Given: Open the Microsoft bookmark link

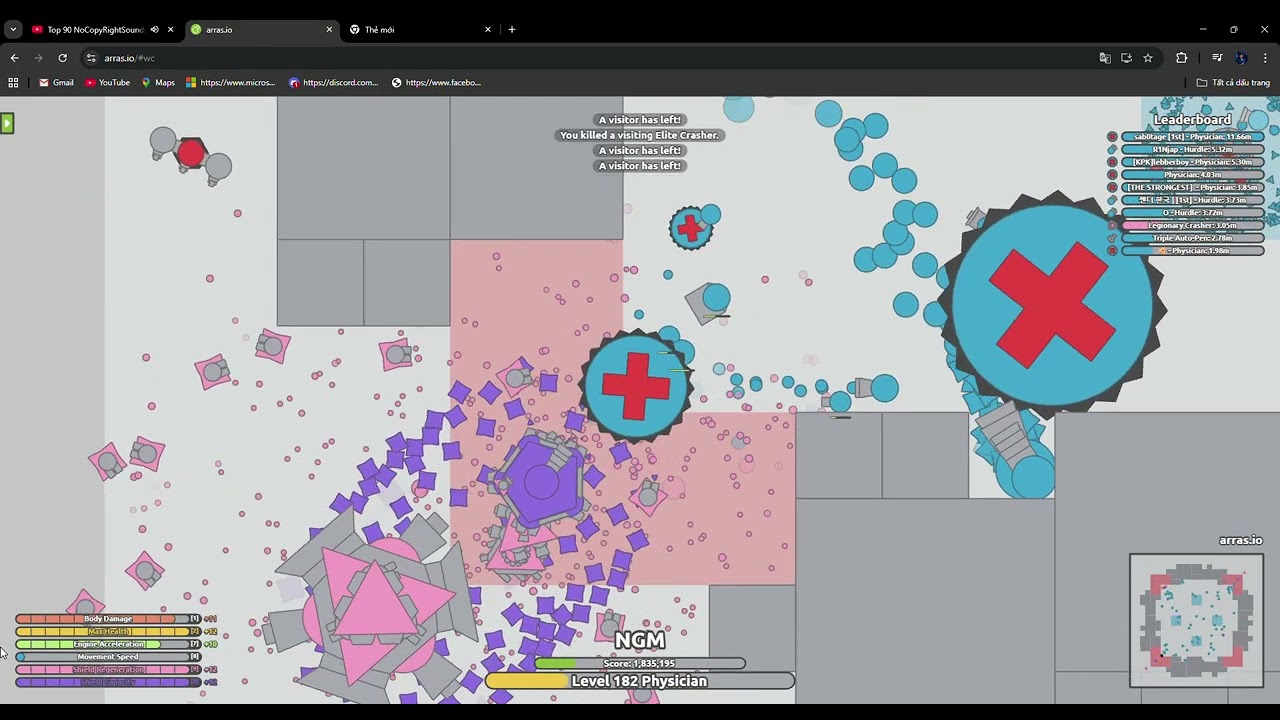Looking at the screenshot, I should [x=230, y=83].
